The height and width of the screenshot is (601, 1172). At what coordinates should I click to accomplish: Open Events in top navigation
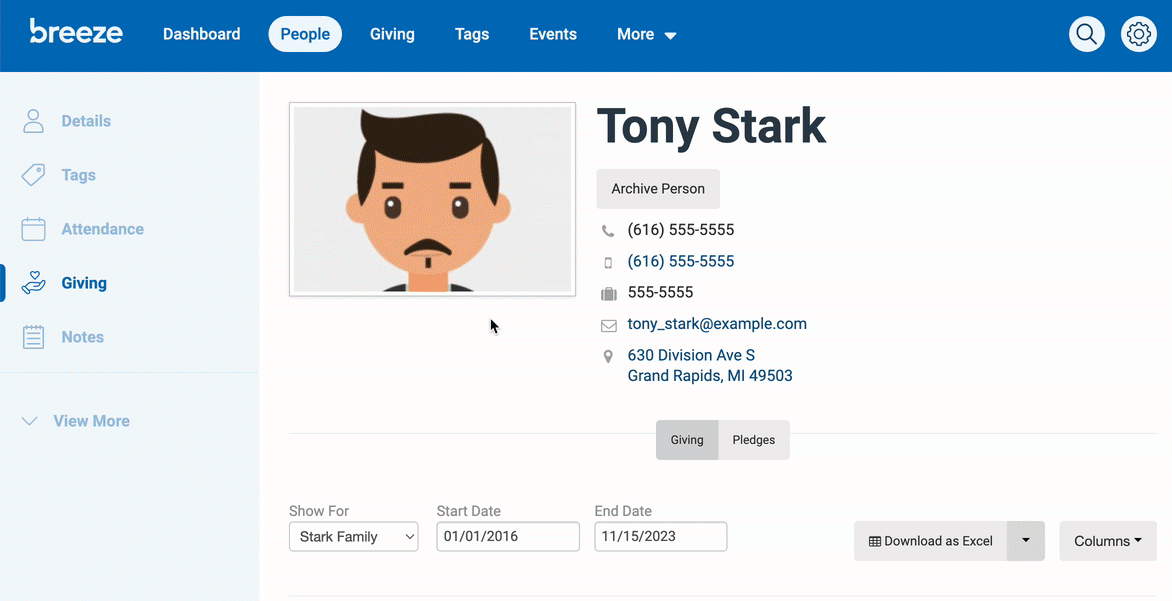pyautogui.click(x=552, y=34)
